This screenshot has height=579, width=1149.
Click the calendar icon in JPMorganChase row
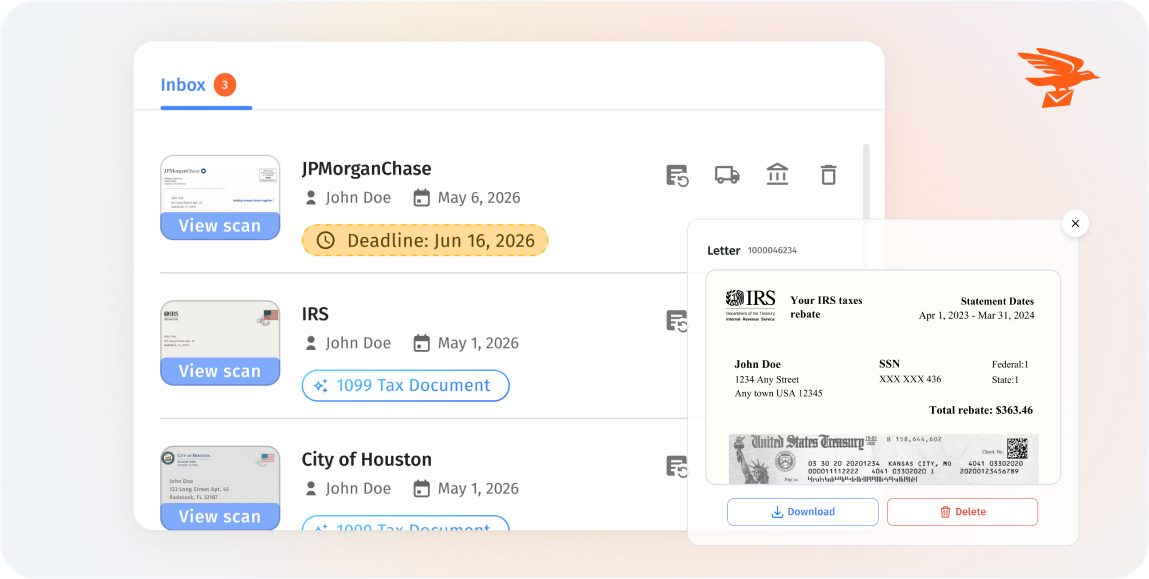421,198
